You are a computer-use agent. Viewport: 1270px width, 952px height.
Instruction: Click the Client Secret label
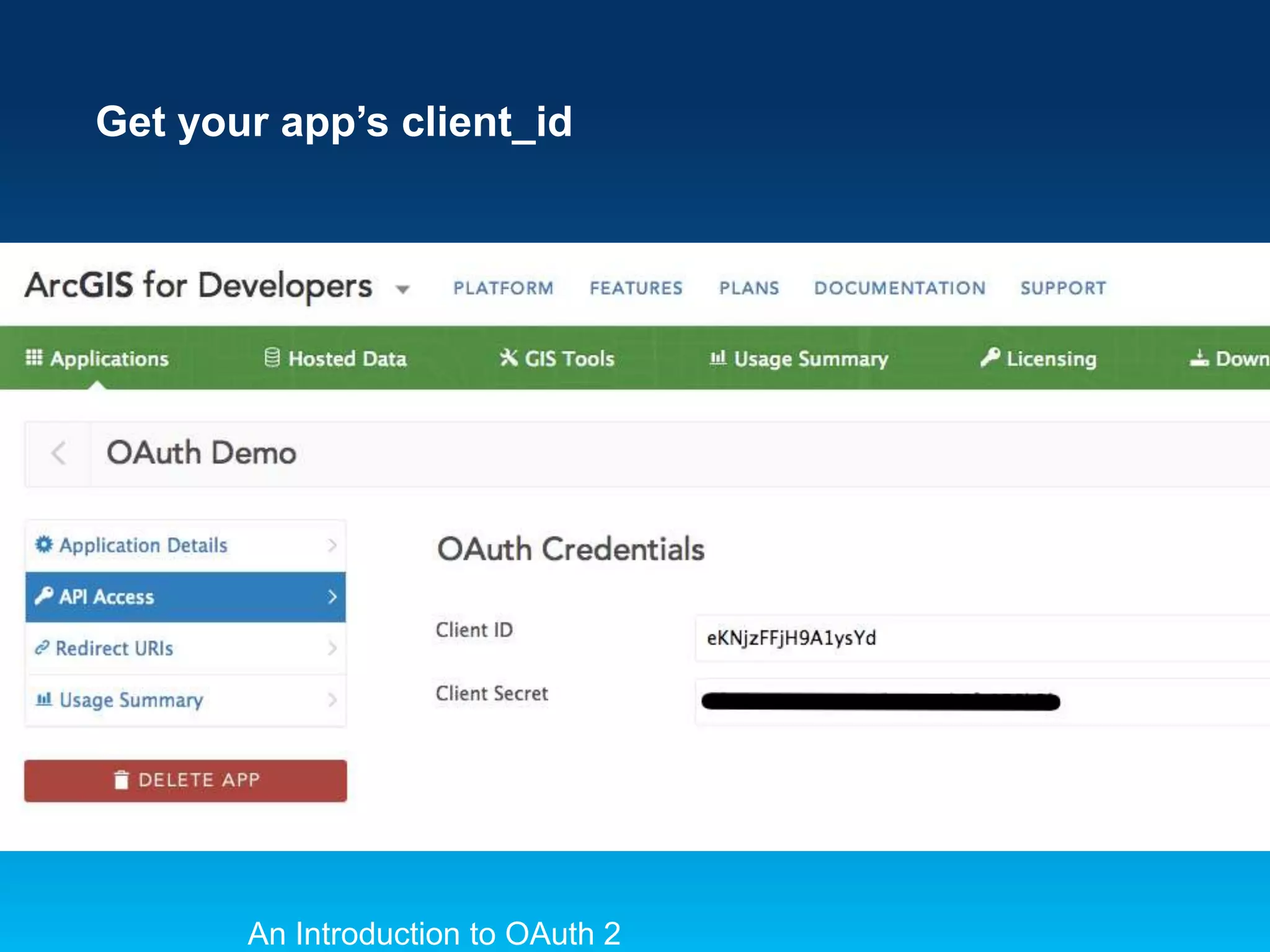click(x=492, y=694)
